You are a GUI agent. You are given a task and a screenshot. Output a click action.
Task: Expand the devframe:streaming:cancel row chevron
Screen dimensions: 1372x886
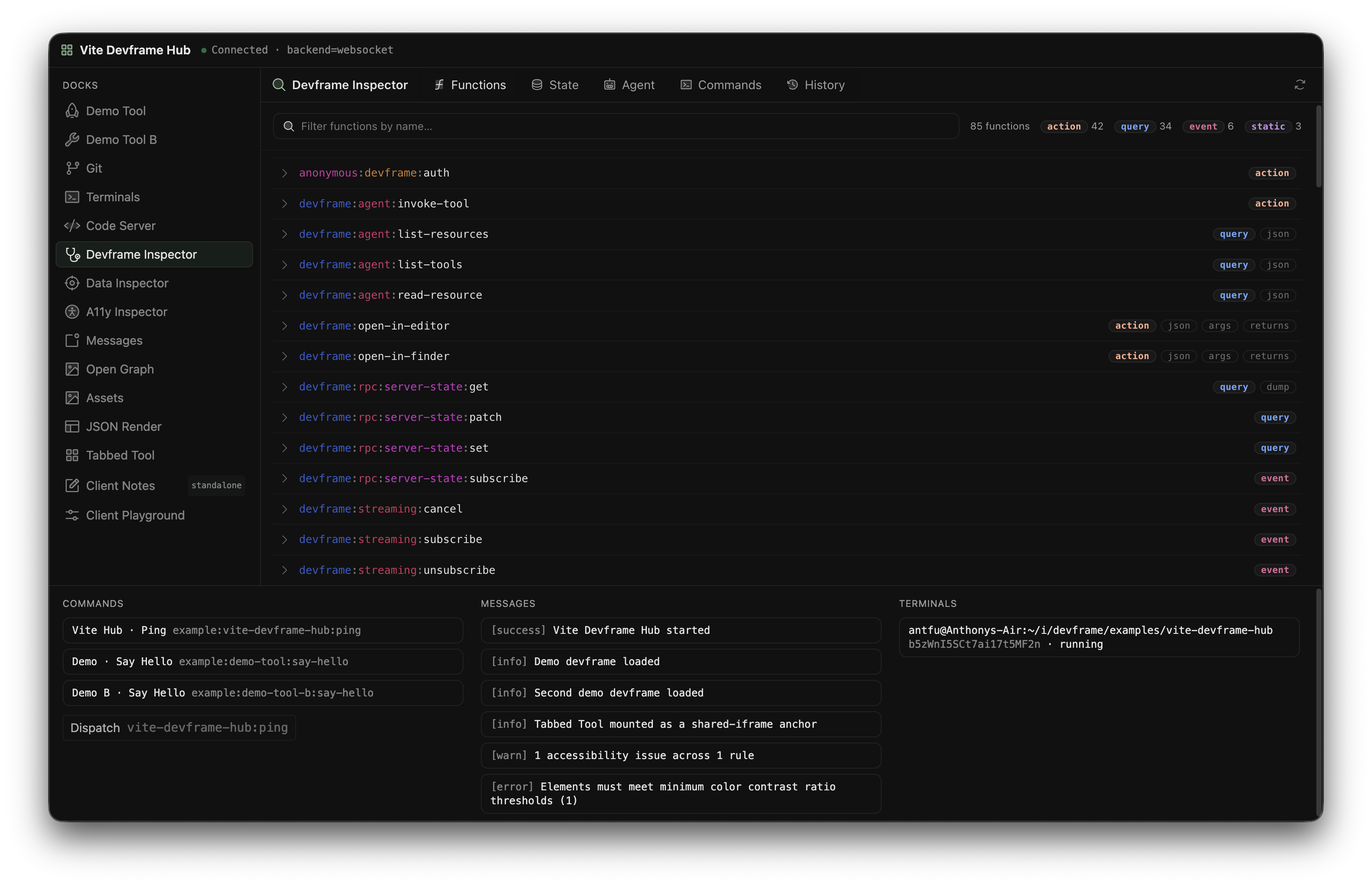click(x=284, y=509)
